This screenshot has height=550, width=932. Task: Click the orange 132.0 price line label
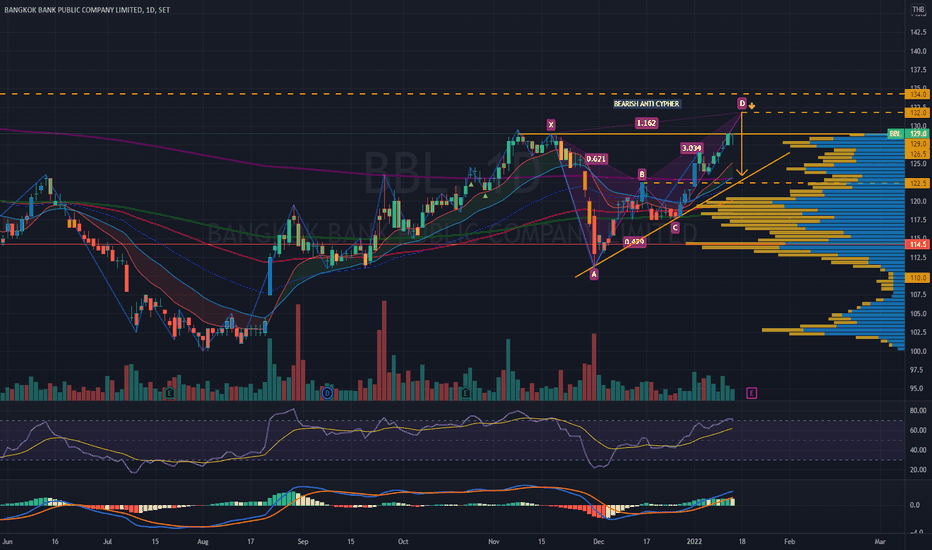(x=918, y=112)
